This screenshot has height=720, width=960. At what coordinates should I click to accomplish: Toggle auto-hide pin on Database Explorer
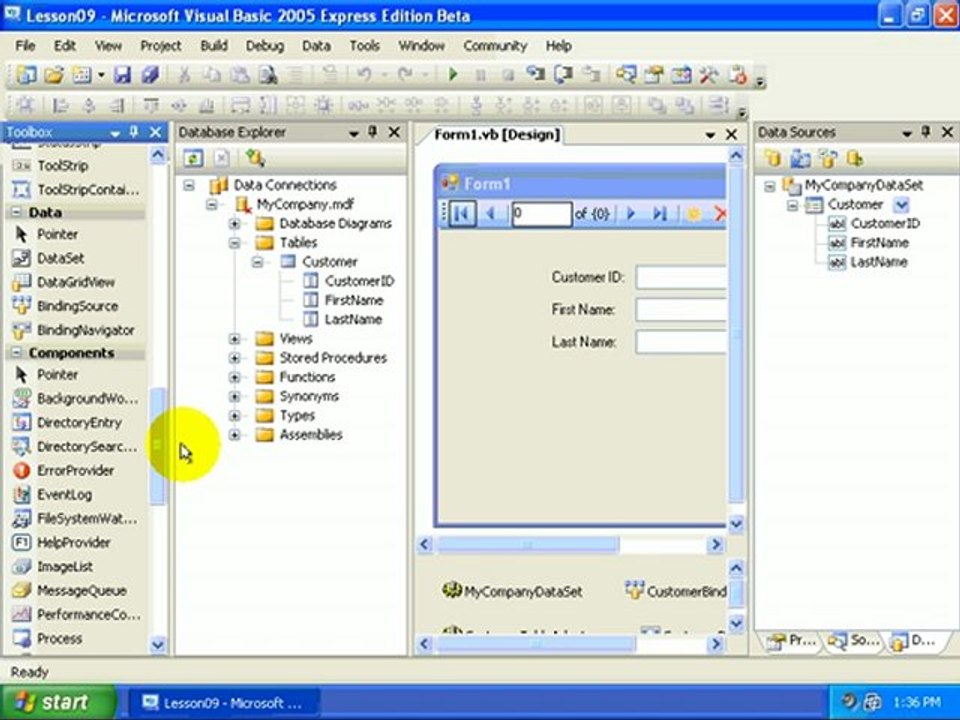(373, 132)
